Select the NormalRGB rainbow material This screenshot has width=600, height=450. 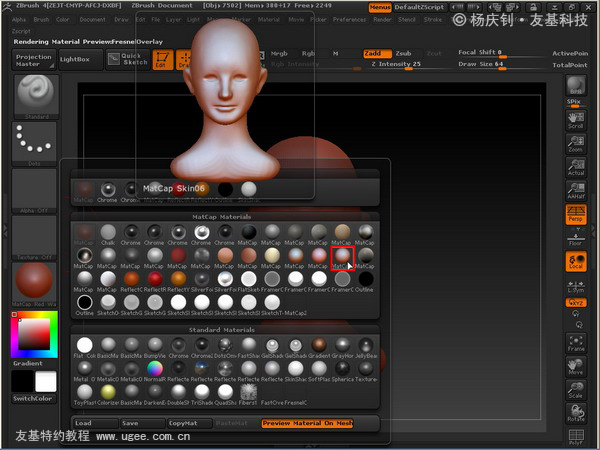coord(155,371)
